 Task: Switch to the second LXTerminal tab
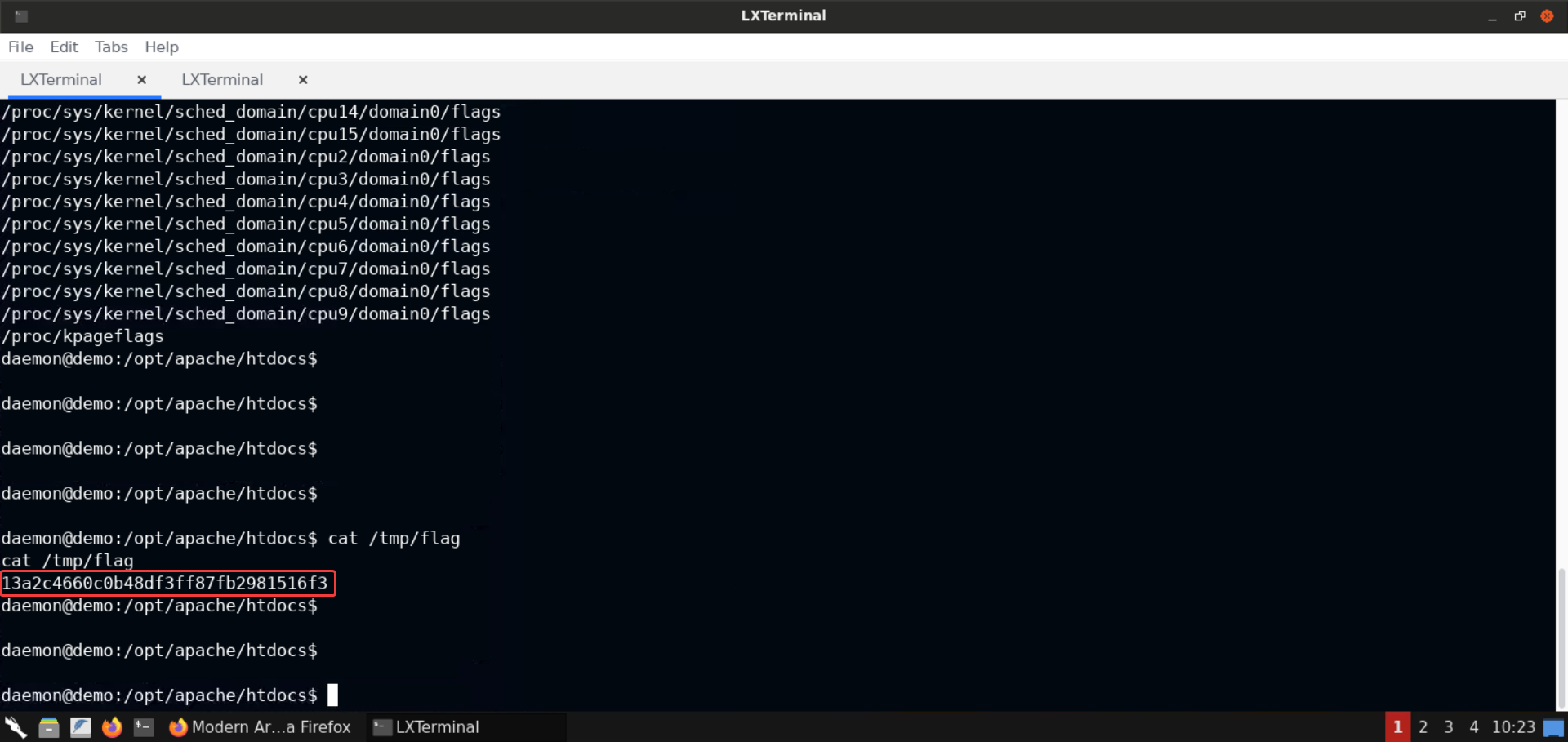tap(222, 79)
